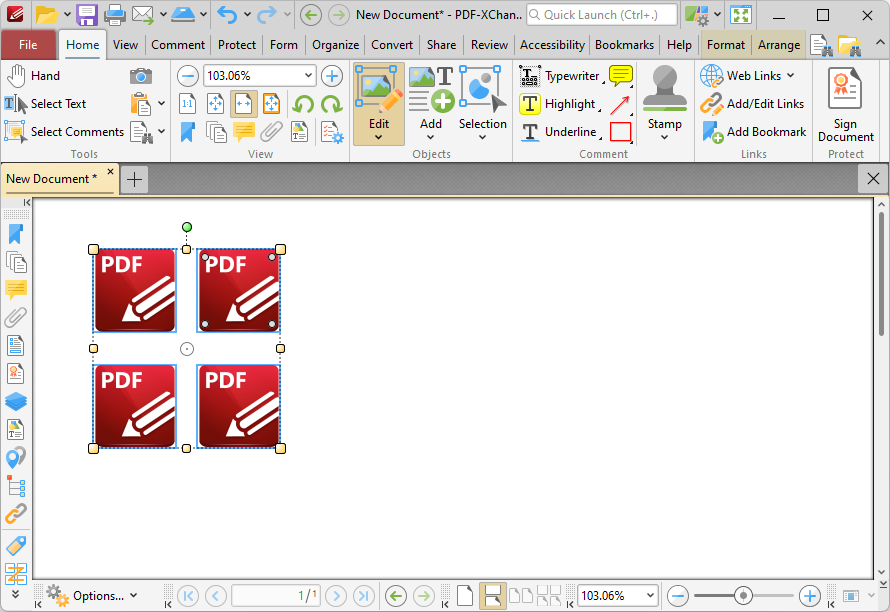890x612 pixels.
Task: Choose the yellow Sticky Note tool
Action: coord(620,76)
